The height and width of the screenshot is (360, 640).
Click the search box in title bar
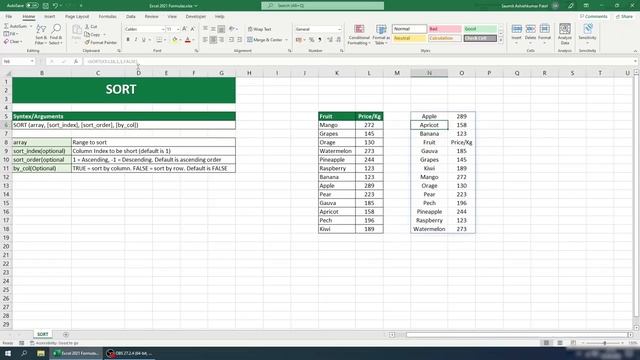click(322, 6)
